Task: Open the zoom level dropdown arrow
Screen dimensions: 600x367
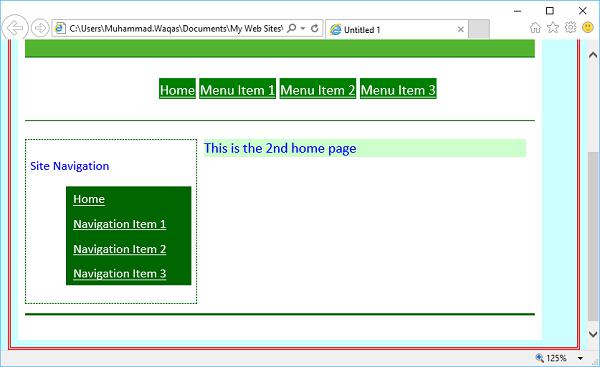Action: tap(580, 358)
